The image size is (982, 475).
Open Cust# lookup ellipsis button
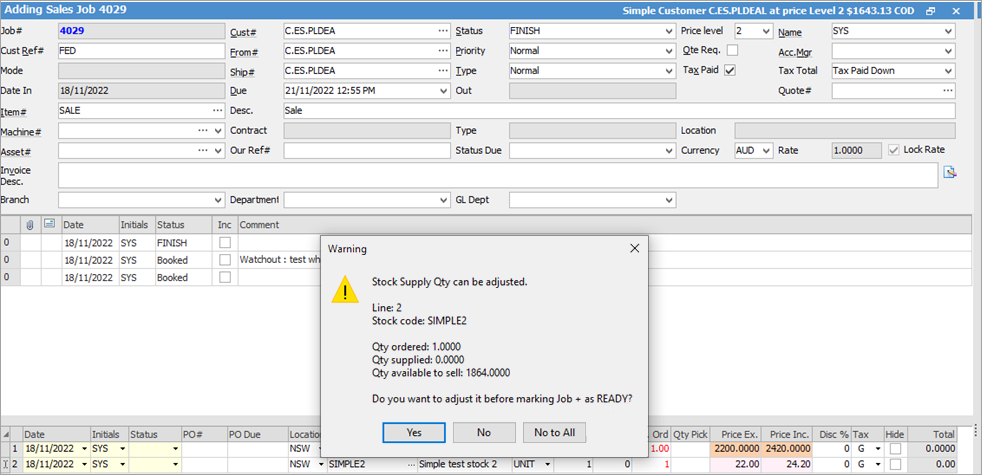point(442,31)
